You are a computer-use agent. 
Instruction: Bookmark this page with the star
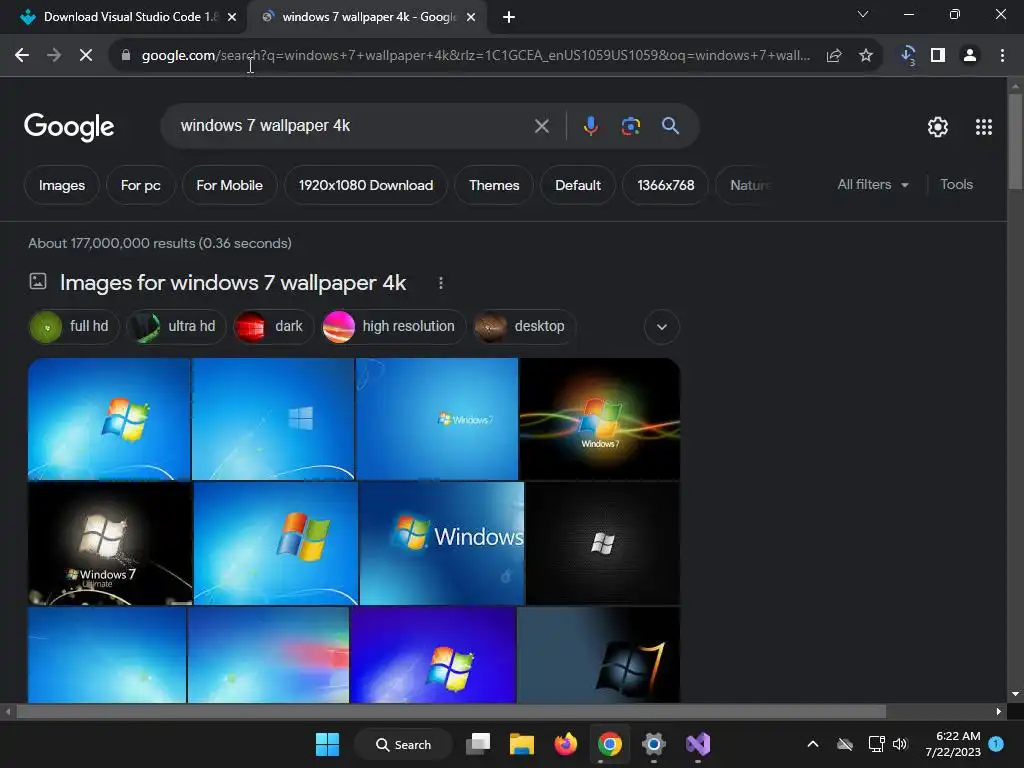coord(866,56)
